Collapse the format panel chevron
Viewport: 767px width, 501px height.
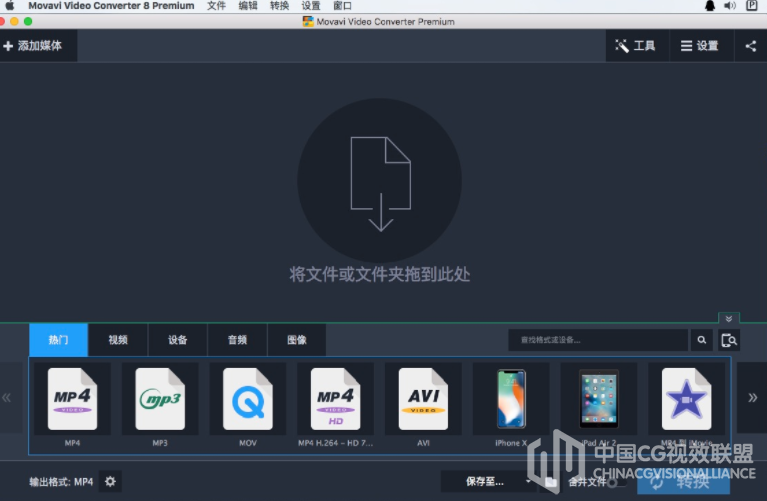pos(729,319)
